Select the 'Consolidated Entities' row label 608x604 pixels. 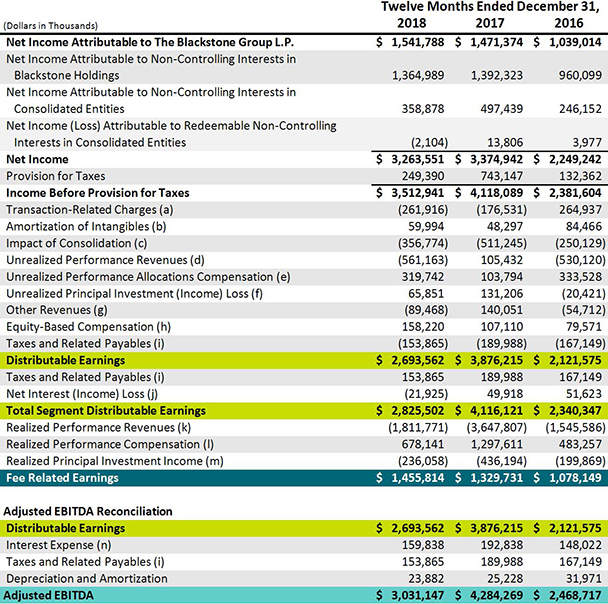(69, 109)
